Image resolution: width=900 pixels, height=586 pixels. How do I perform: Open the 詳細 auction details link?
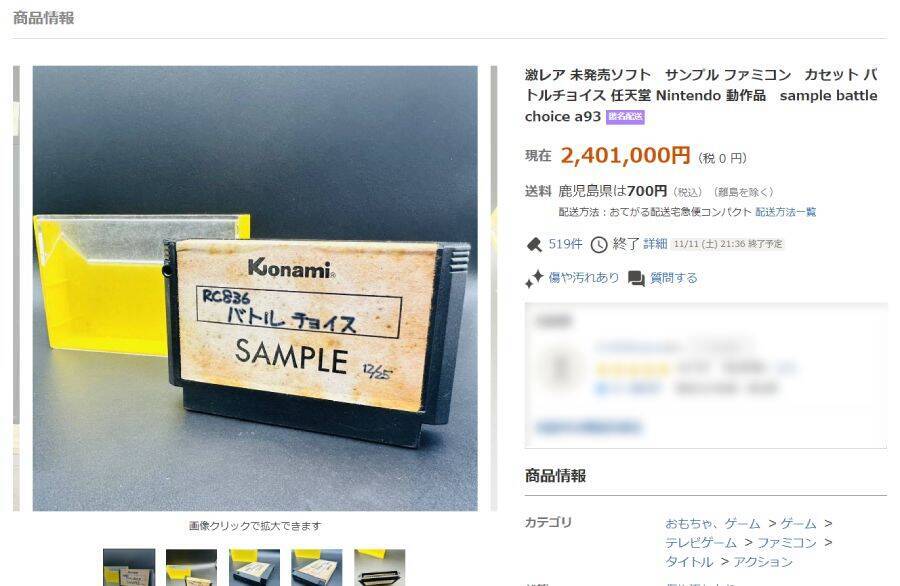[655, 244]
